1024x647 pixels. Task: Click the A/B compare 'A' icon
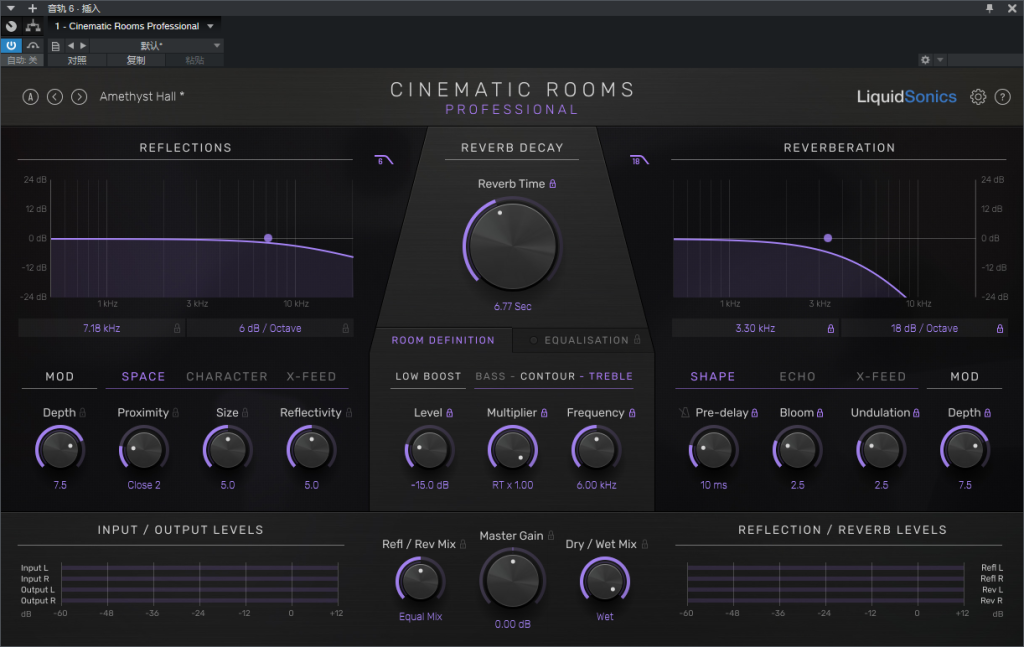[x=31, y=97]
